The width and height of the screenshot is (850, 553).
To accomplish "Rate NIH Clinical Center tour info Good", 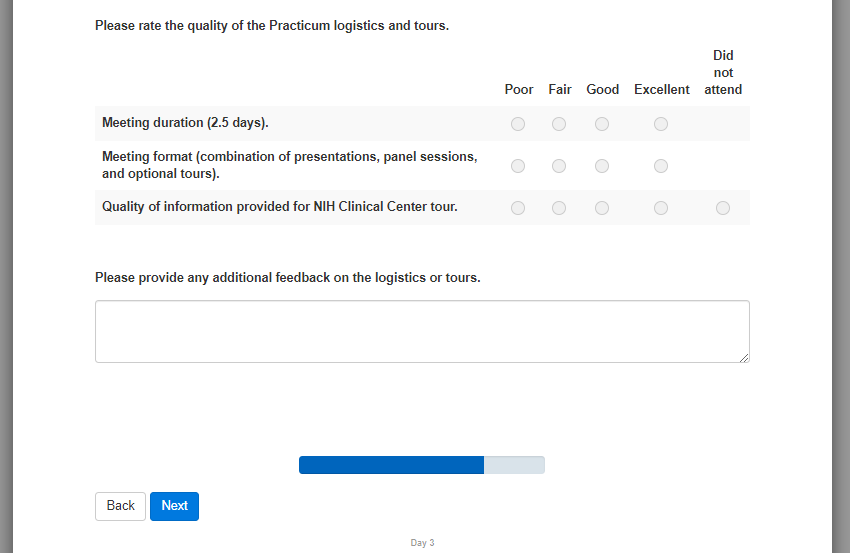I will [602, 208].
